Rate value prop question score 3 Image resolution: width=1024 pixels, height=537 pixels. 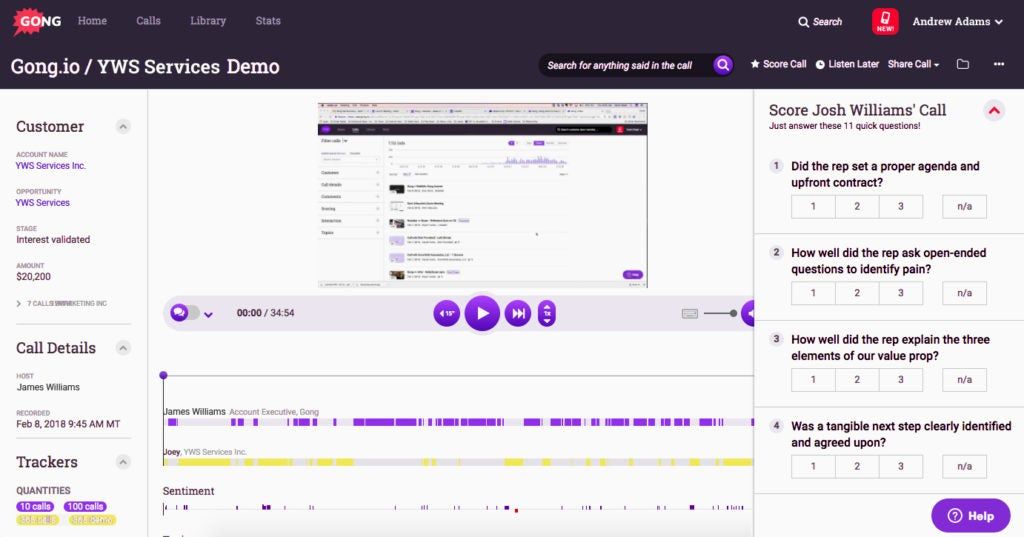pyautogui.click(x=901, y=380)
